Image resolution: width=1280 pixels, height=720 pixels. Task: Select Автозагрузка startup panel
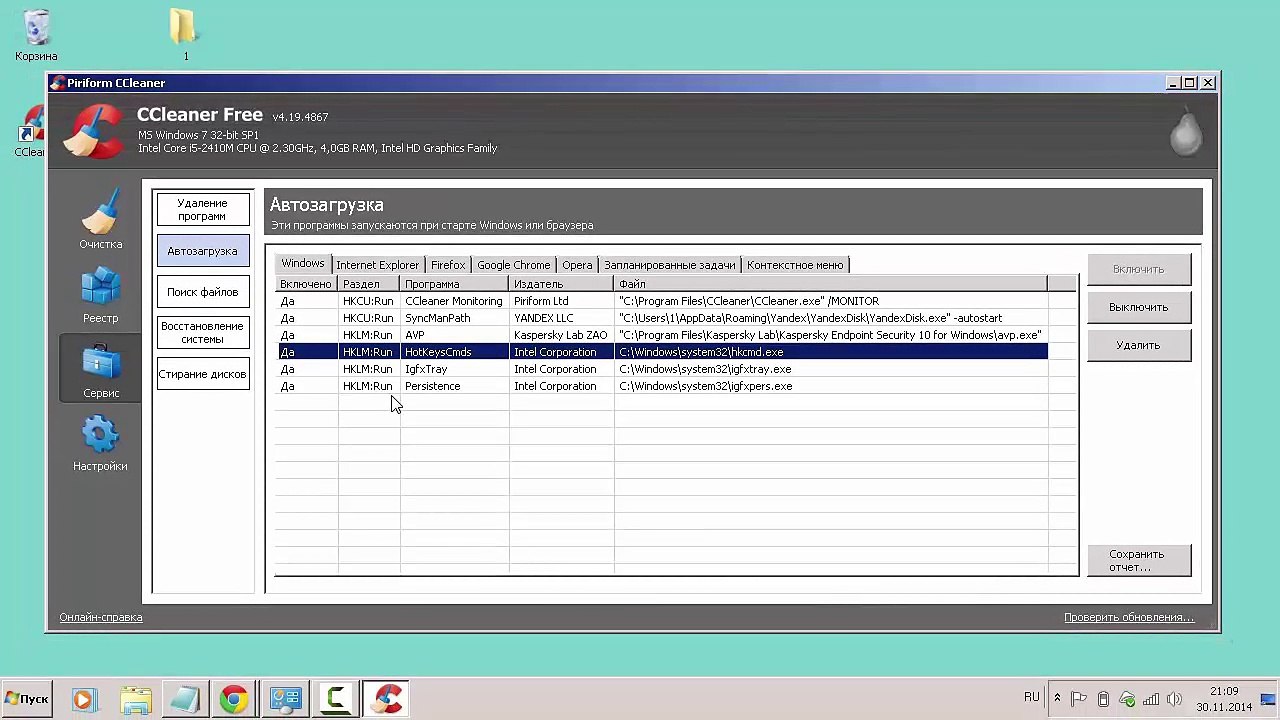[202, 251]
